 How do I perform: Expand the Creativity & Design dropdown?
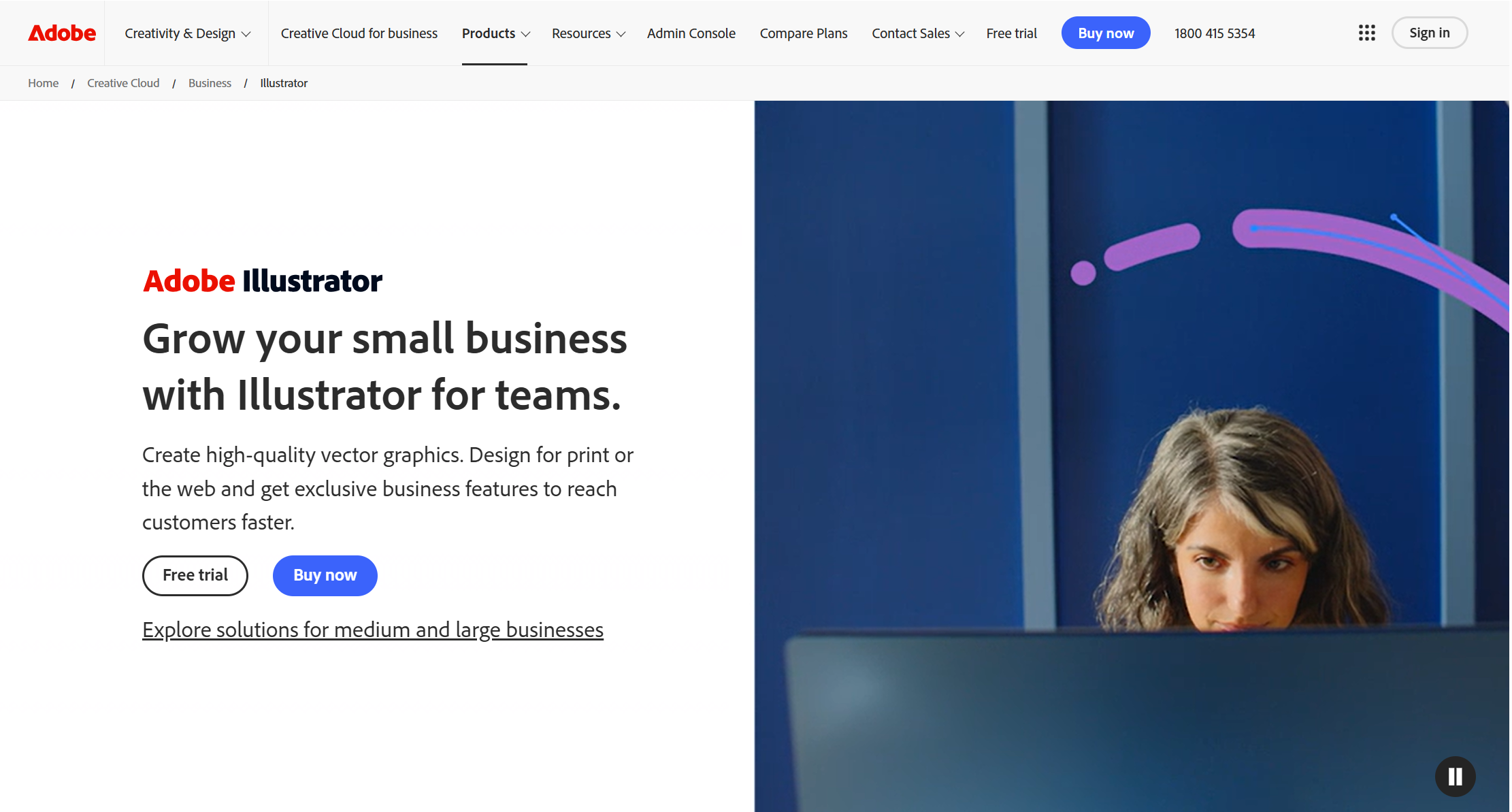(187, 33)
